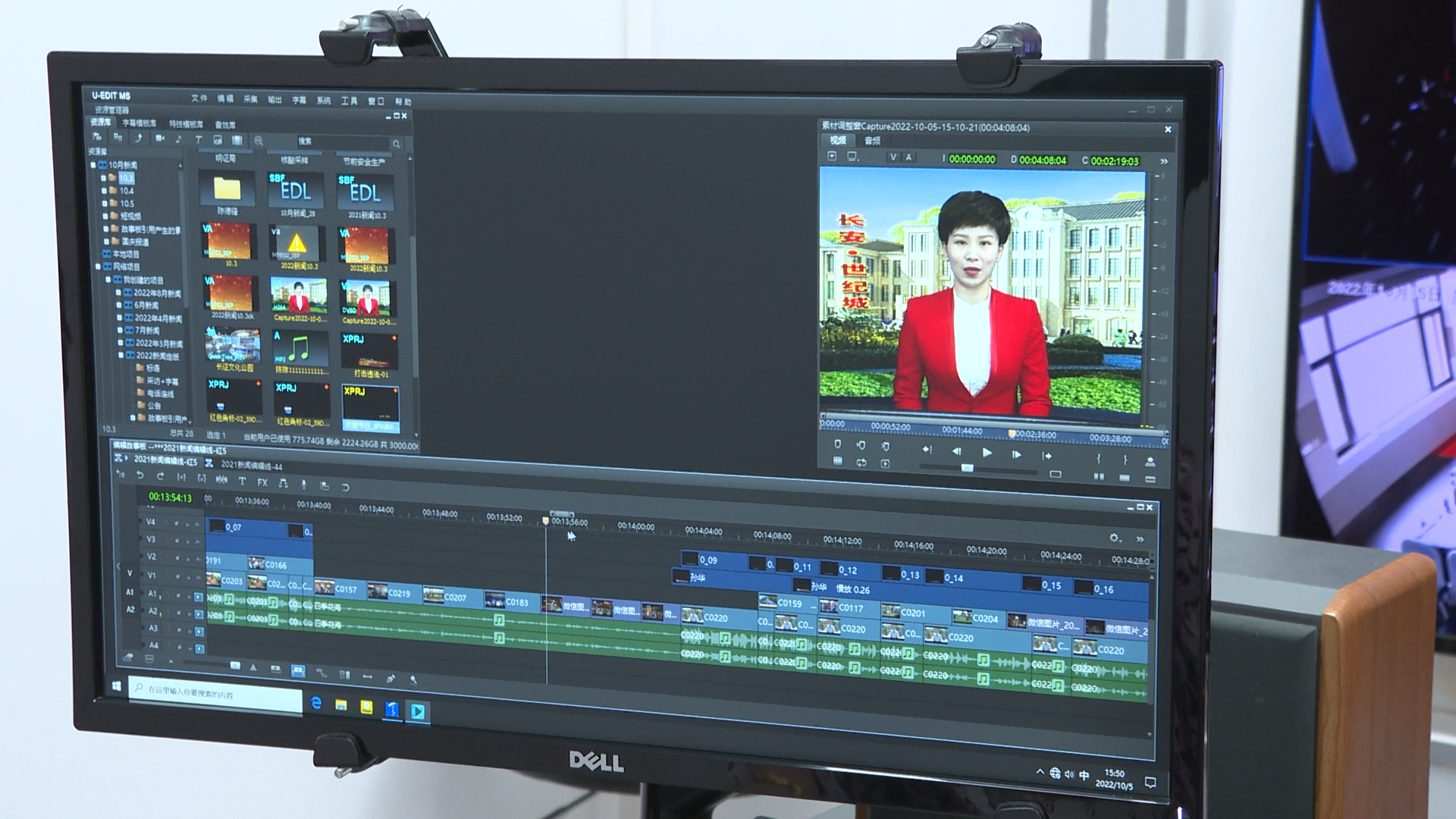Expand the 7月新闻 node
The width and height of the screenshot is (1456, 819).
(x=120, y=330)
